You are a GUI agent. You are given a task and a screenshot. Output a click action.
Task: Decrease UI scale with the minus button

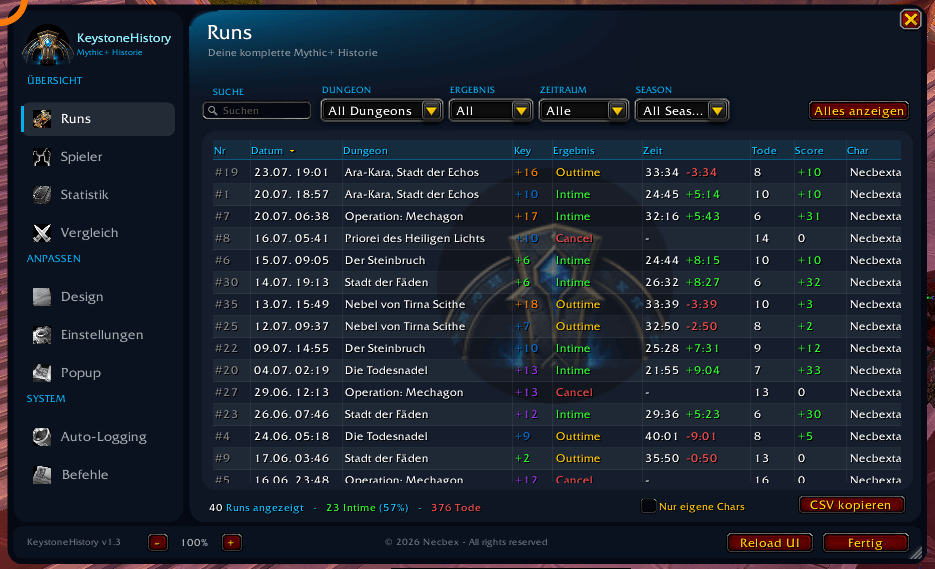tap(157, 542)
